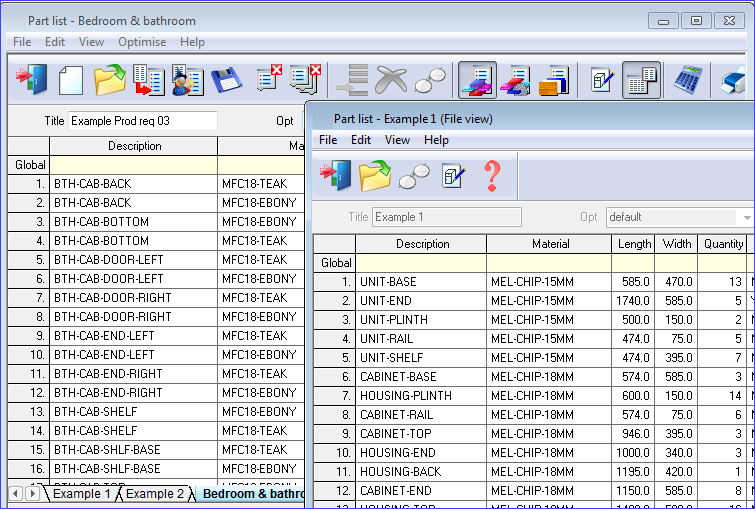The height and width of the screenshot is (509, 755).
Task: Save the part list with the floppy disk icon
Action: tap(227, 80)
